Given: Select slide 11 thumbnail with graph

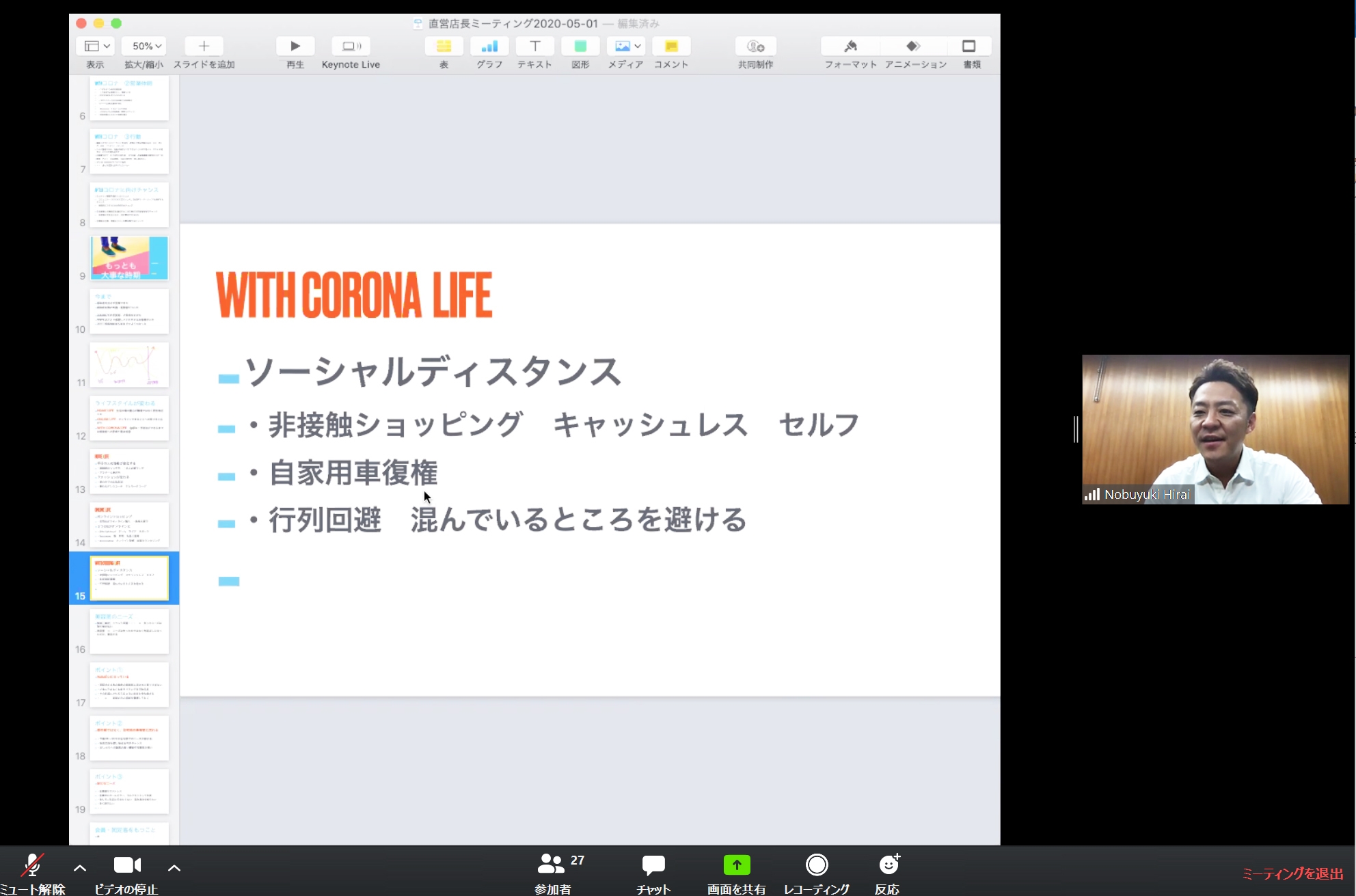Looking at the screenshot, I should pyautogui.click(x=128, y=365).
